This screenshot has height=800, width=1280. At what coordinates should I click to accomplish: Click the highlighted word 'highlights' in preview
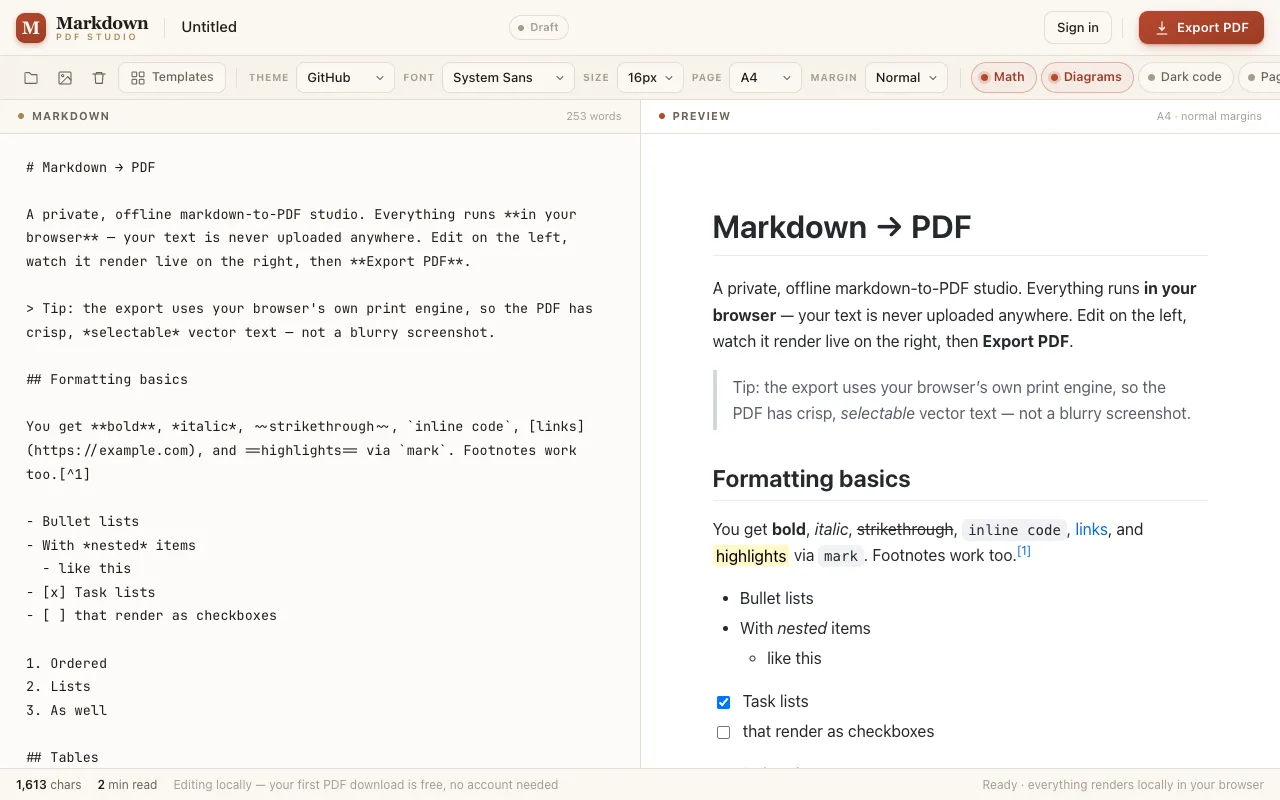pos(751,556)
